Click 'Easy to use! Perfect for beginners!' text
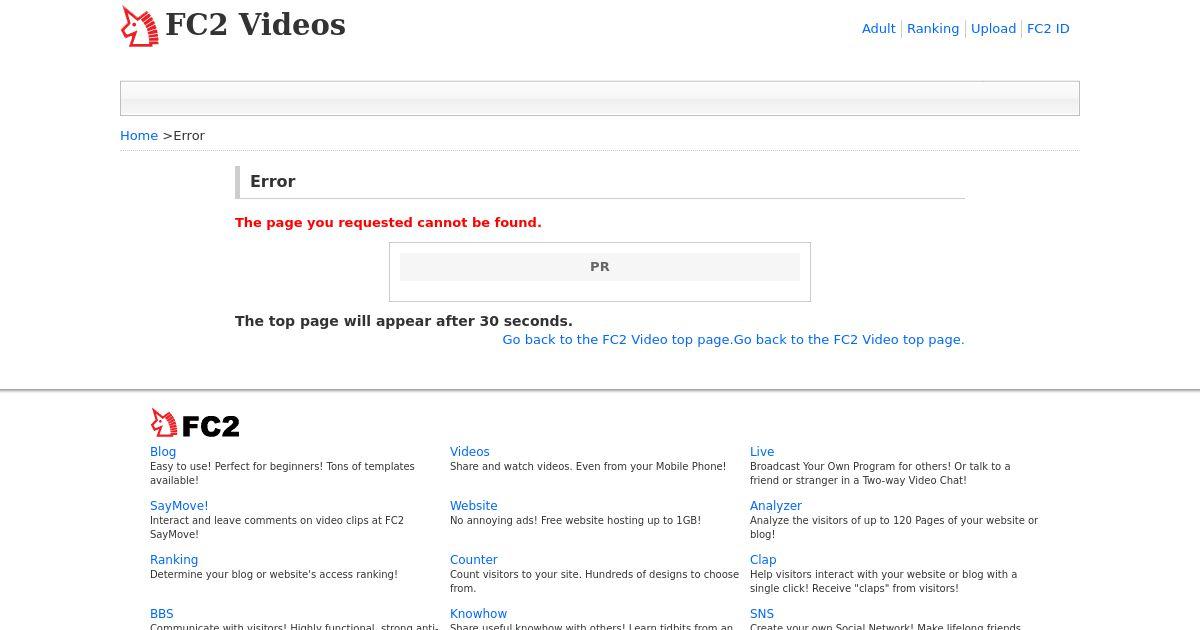This screenshot has height=630, width=1200. [282, 474]
